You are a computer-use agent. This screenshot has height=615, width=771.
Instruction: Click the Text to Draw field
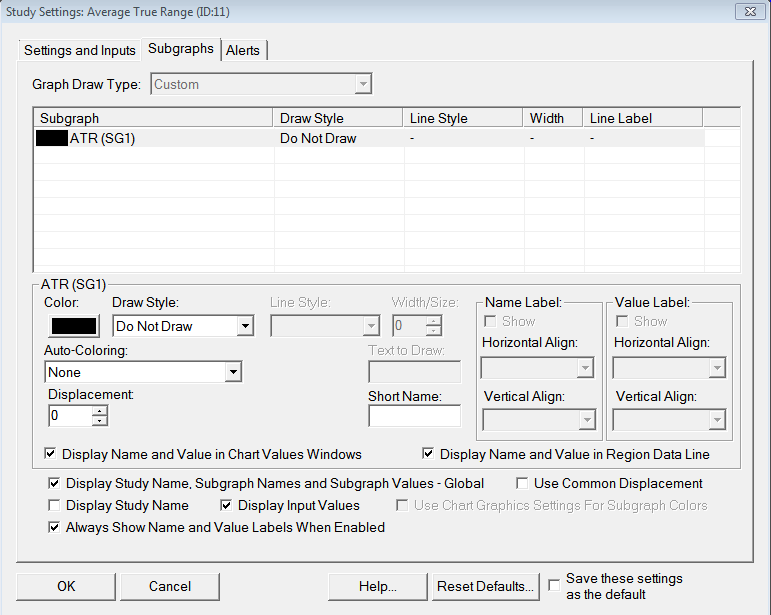click(x=415, y=372)
